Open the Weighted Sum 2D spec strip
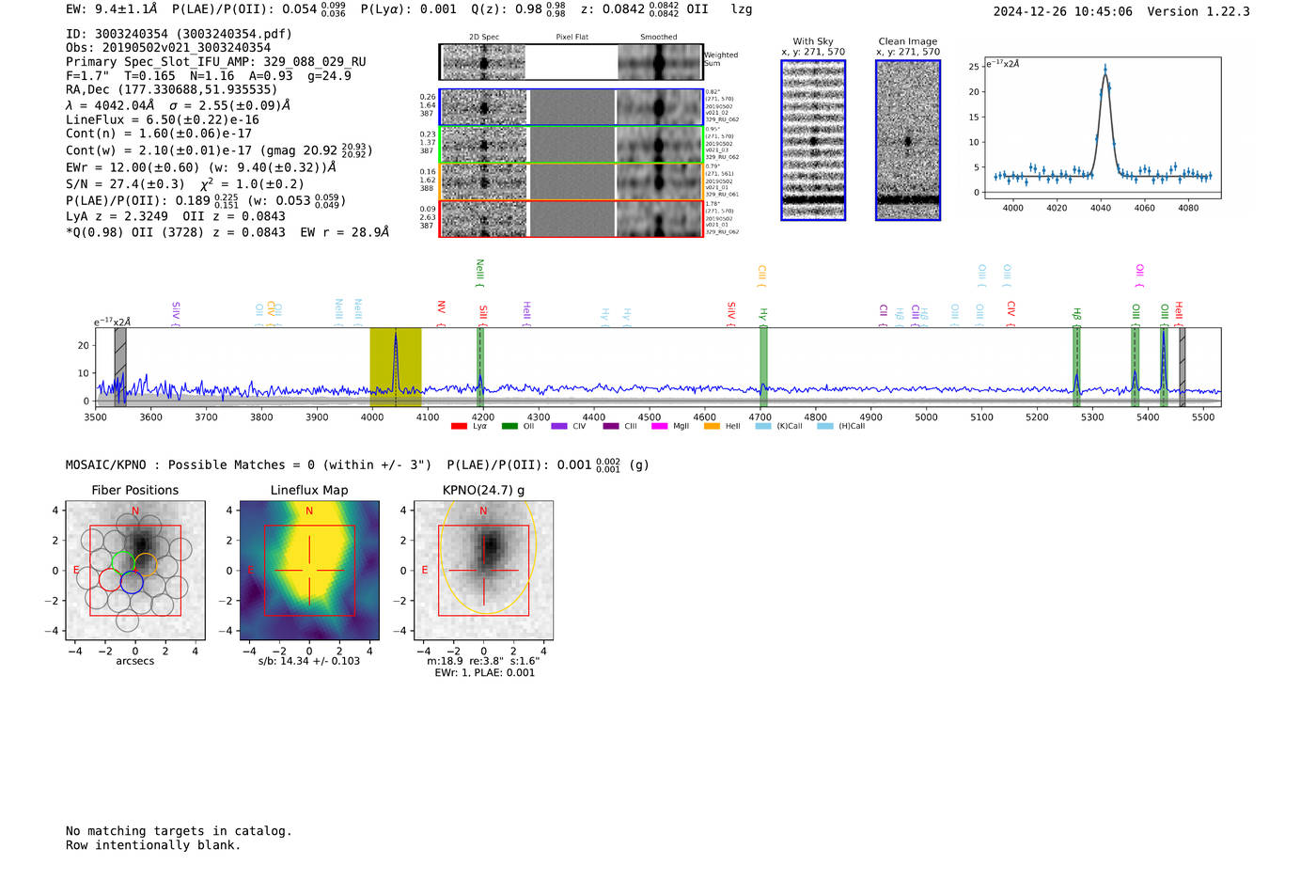 571,62
